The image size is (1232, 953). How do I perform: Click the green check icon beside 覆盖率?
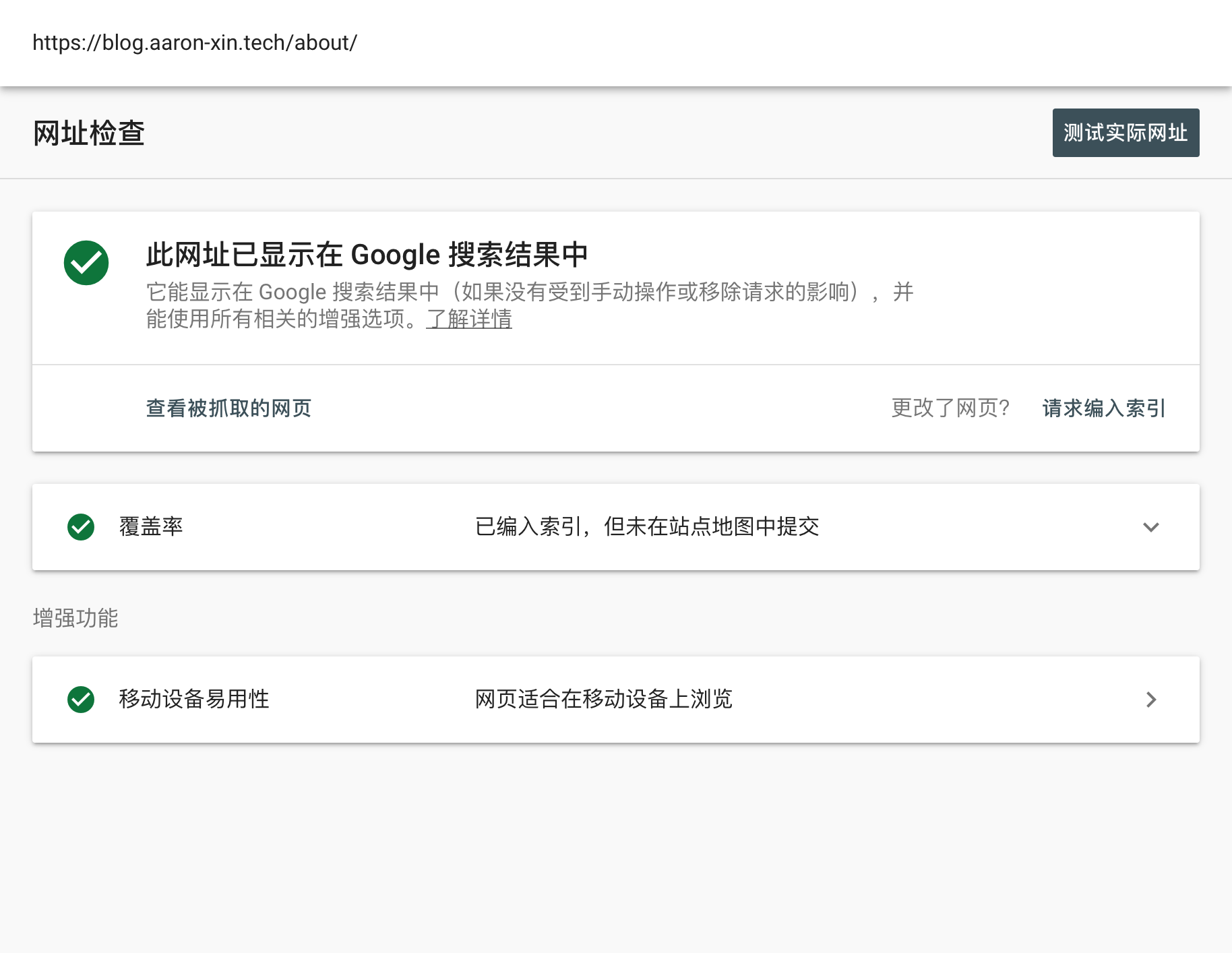tap(81, 527)
